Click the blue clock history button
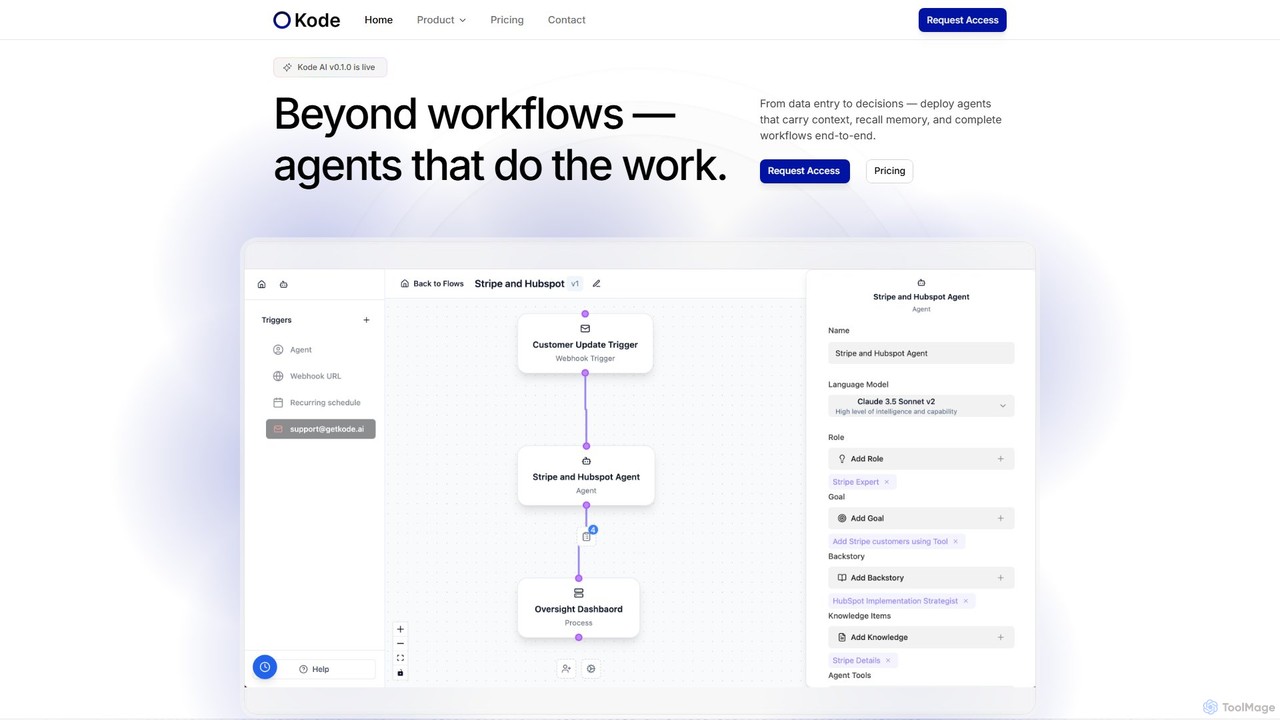Image resolution: width=1280 pixels, height=720 pixels. pyautogui.click(x=265, y=667)
